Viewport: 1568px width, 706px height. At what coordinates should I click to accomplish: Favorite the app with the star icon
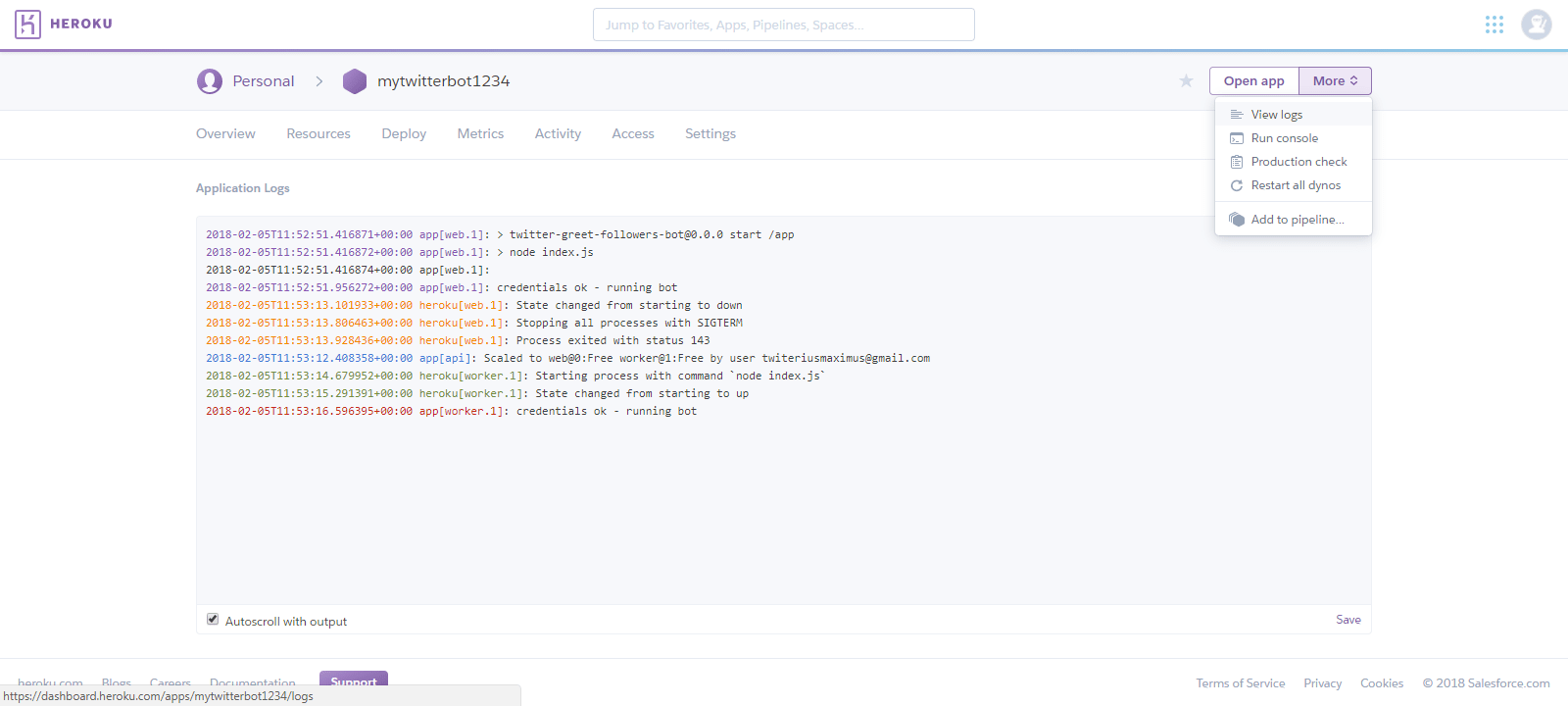click(1186, 81)
